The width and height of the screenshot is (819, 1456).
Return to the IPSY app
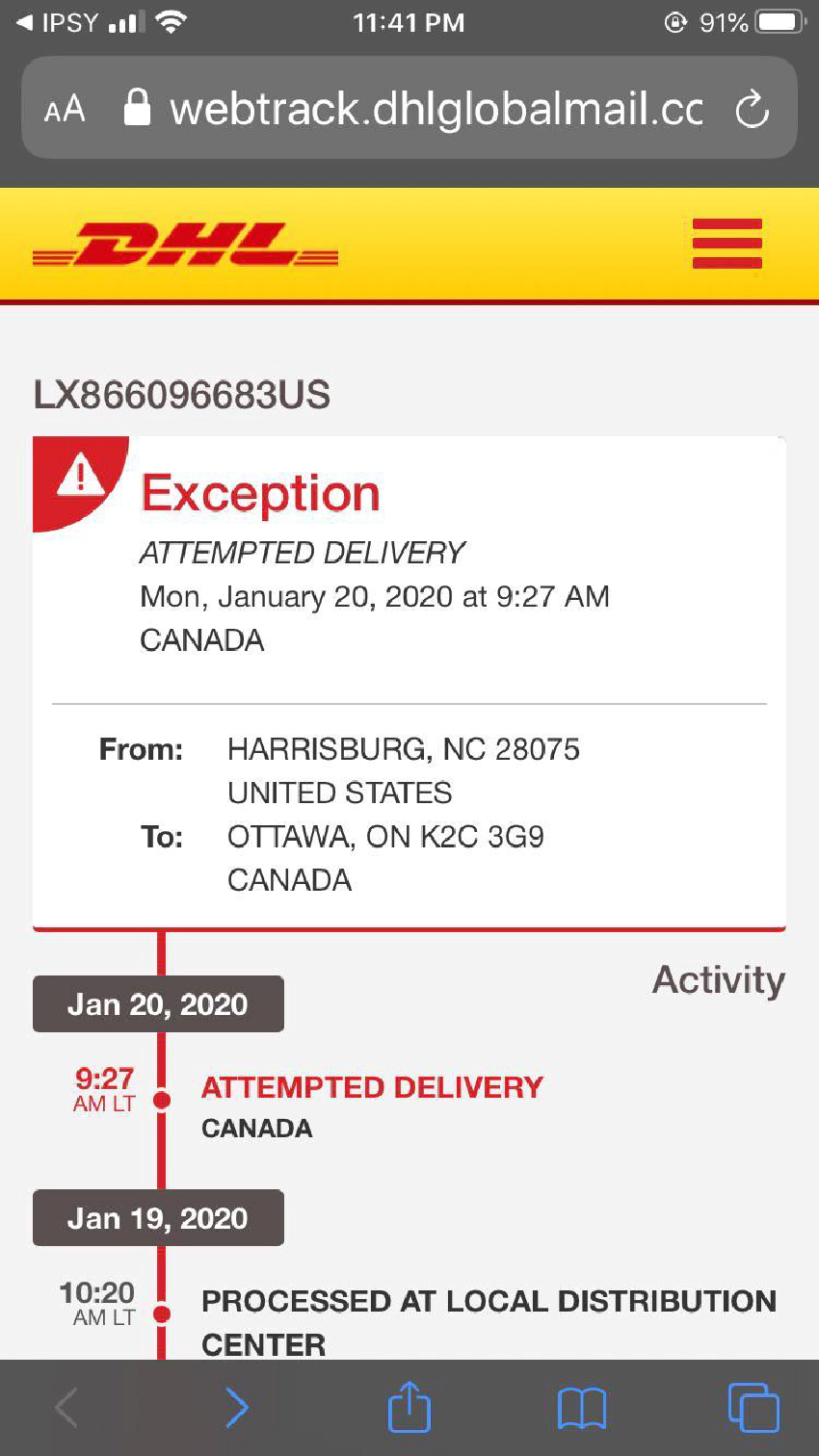click(x=58, y=22)
